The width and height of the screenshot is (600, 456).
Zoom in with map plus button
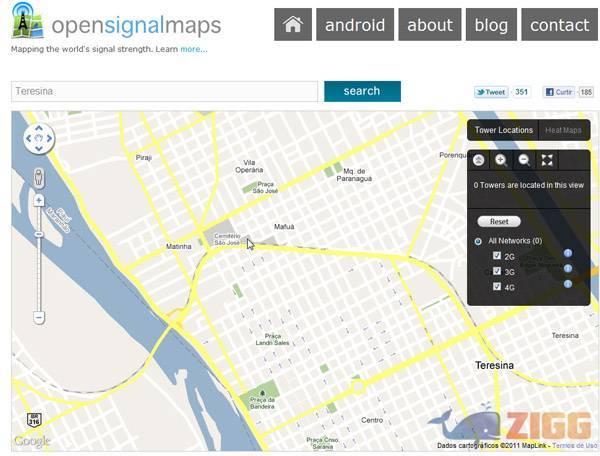tap(39, 200)
